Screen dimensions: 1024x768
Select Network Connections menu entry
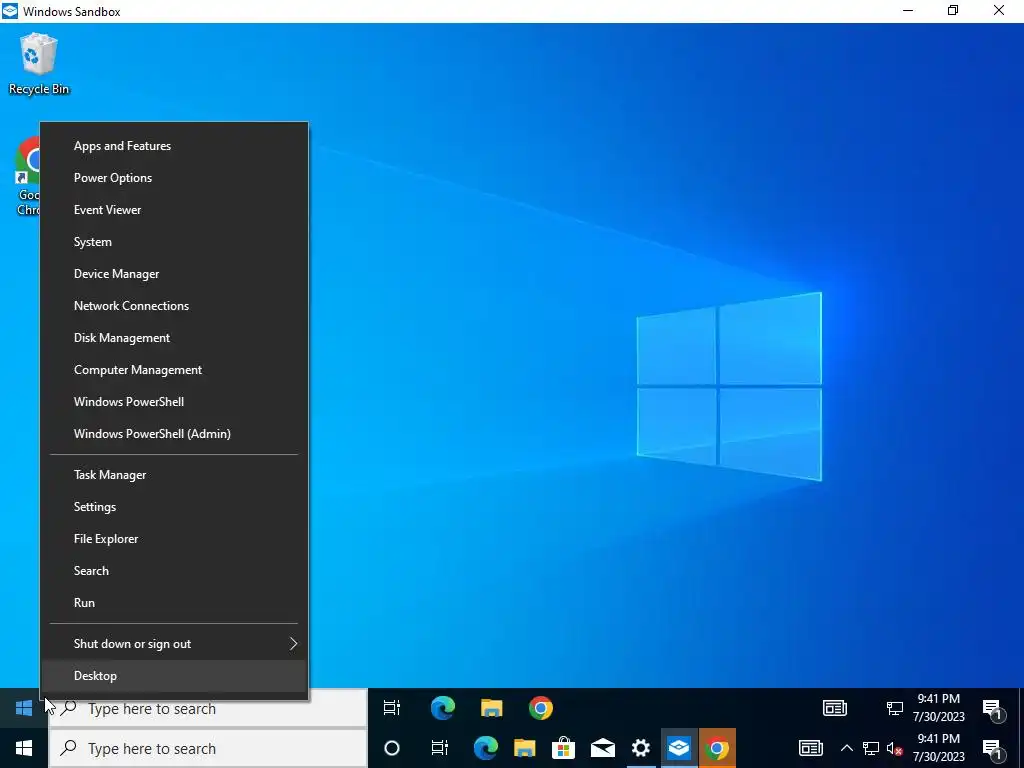(x=174, y=306)
